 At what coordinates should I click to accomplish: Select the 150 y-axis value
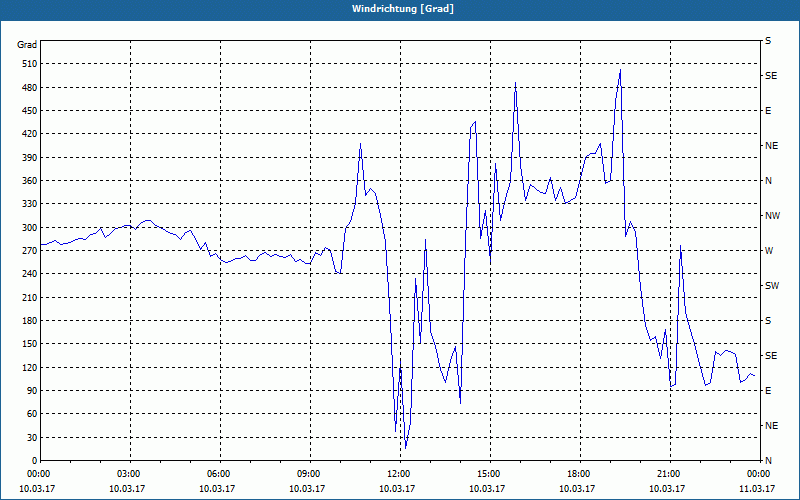30,344
